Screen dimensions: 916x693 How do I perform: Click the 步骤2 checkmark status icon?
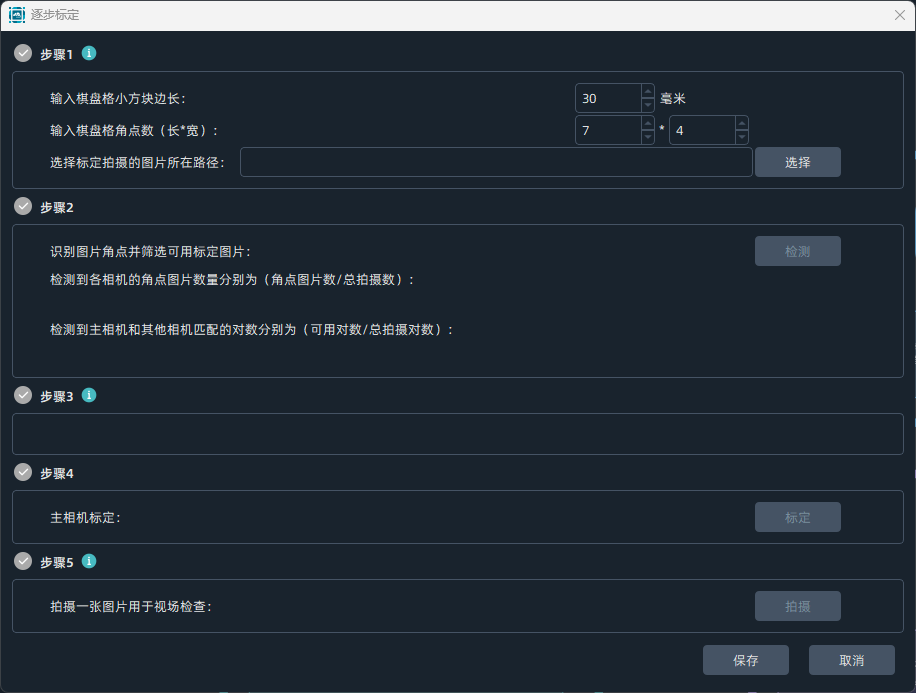pyautogui.click(x=23, y=206)
